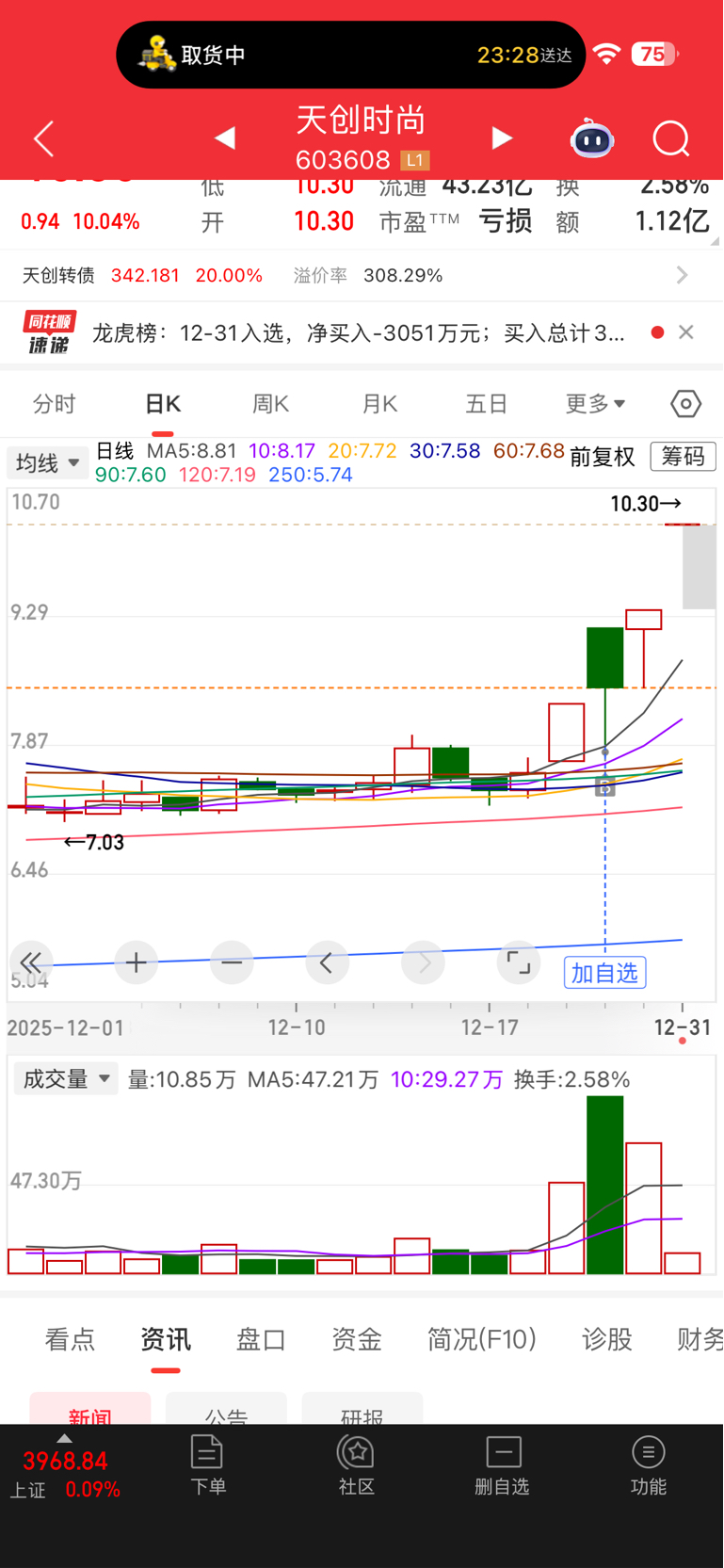Tap the 删自选 remove icon
Screen dimensions: 724x1568
click(x=503, y=1465)
